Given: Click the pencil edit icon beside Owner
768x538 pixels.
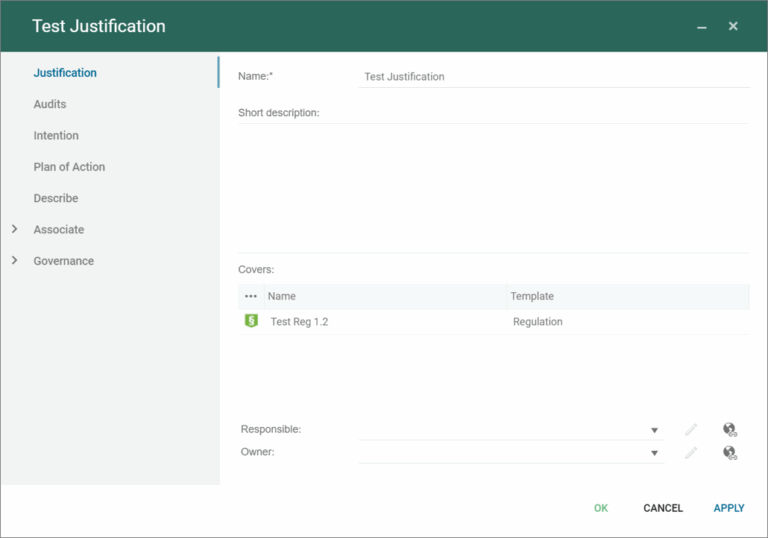Looking at the screenshot, I should 691,453.
